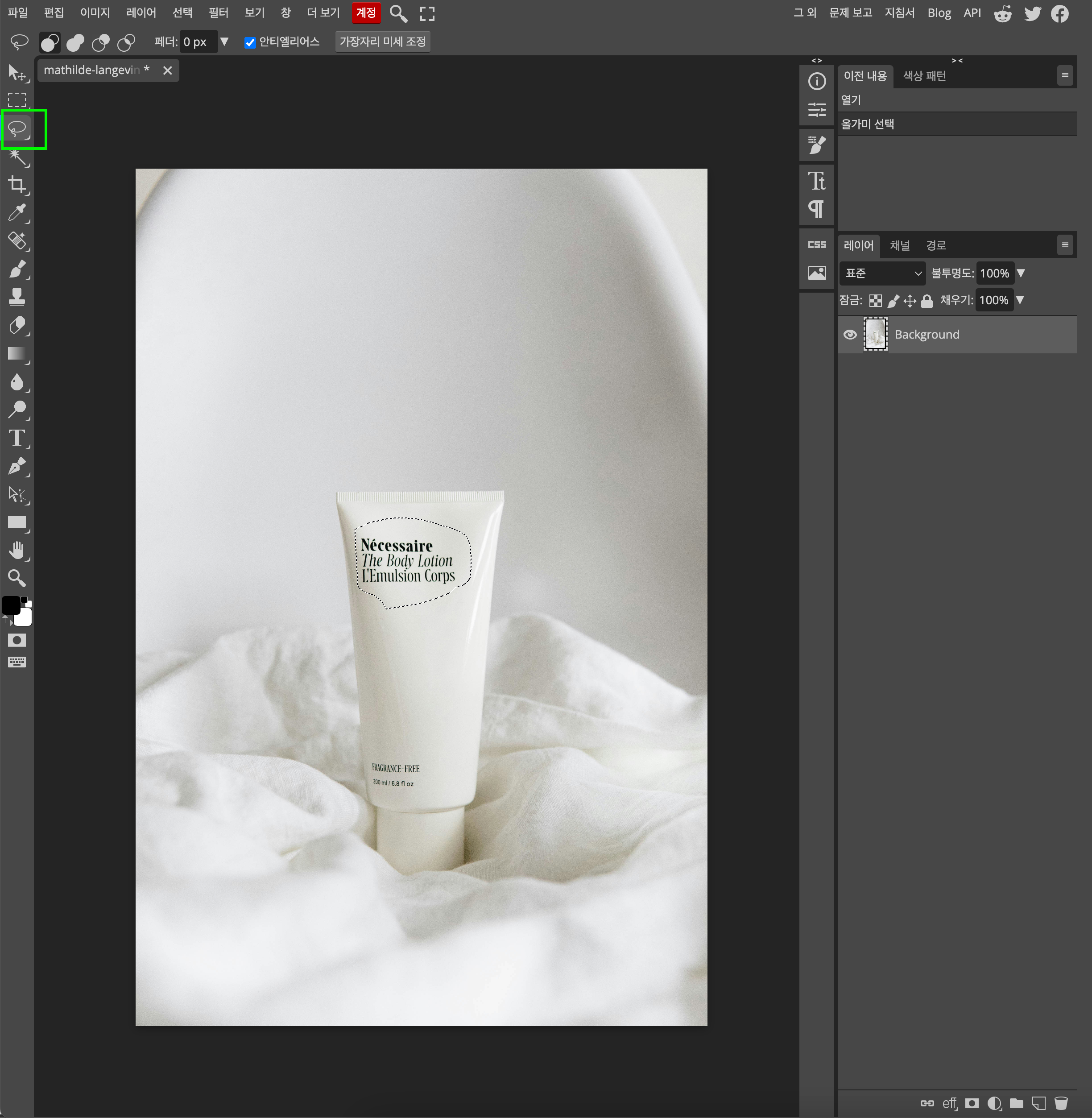Open the 필터 menu
The image size is (1092, 1118).
click(218, 12)
